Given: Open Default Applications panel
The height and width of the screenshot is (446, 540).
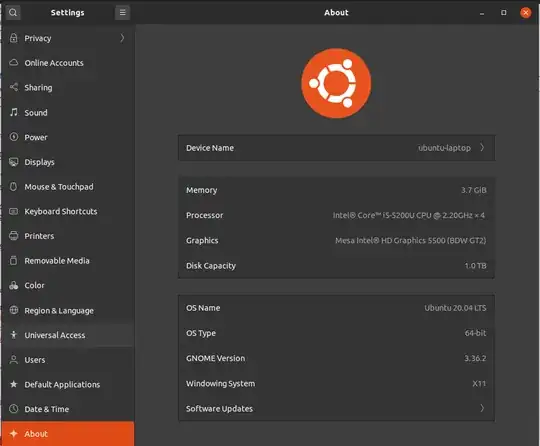Looking at the screenshot, I should (68, 384).
